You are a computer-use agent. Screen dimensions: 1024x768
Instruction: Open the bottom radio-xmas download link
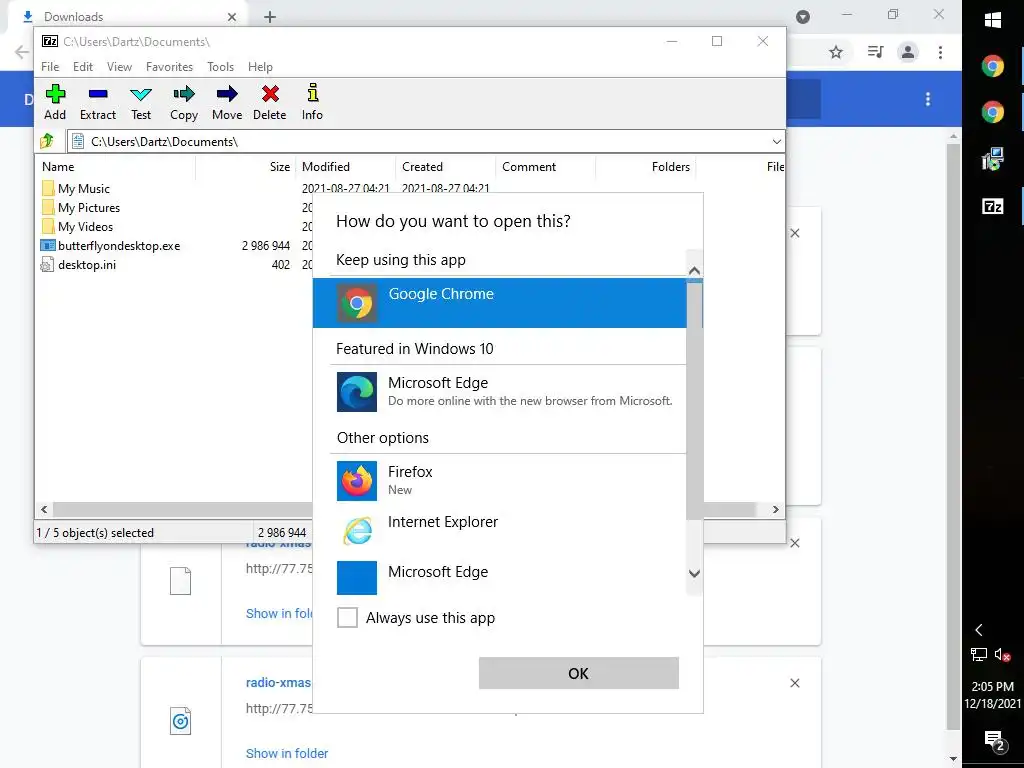278,682
